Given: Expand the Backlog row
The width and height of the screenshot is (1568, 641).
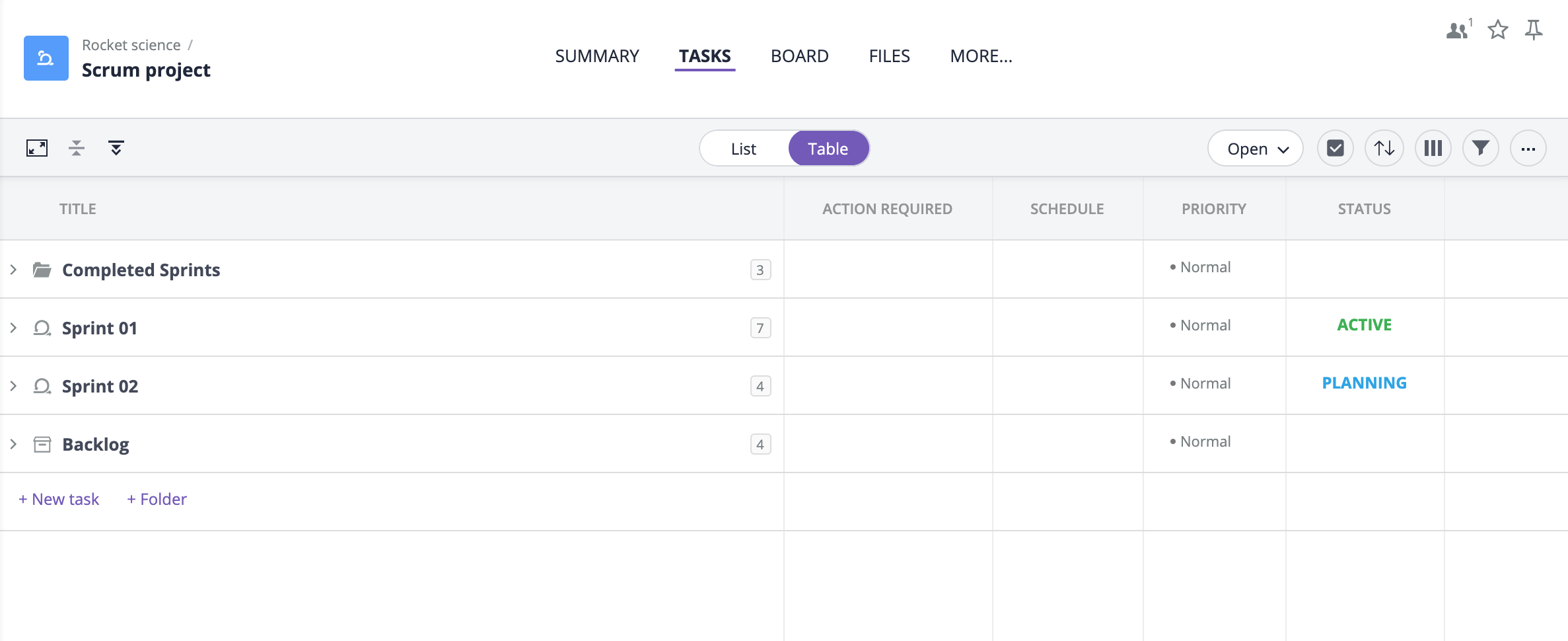Looking at the screenshot, I should tap(13, 444).
